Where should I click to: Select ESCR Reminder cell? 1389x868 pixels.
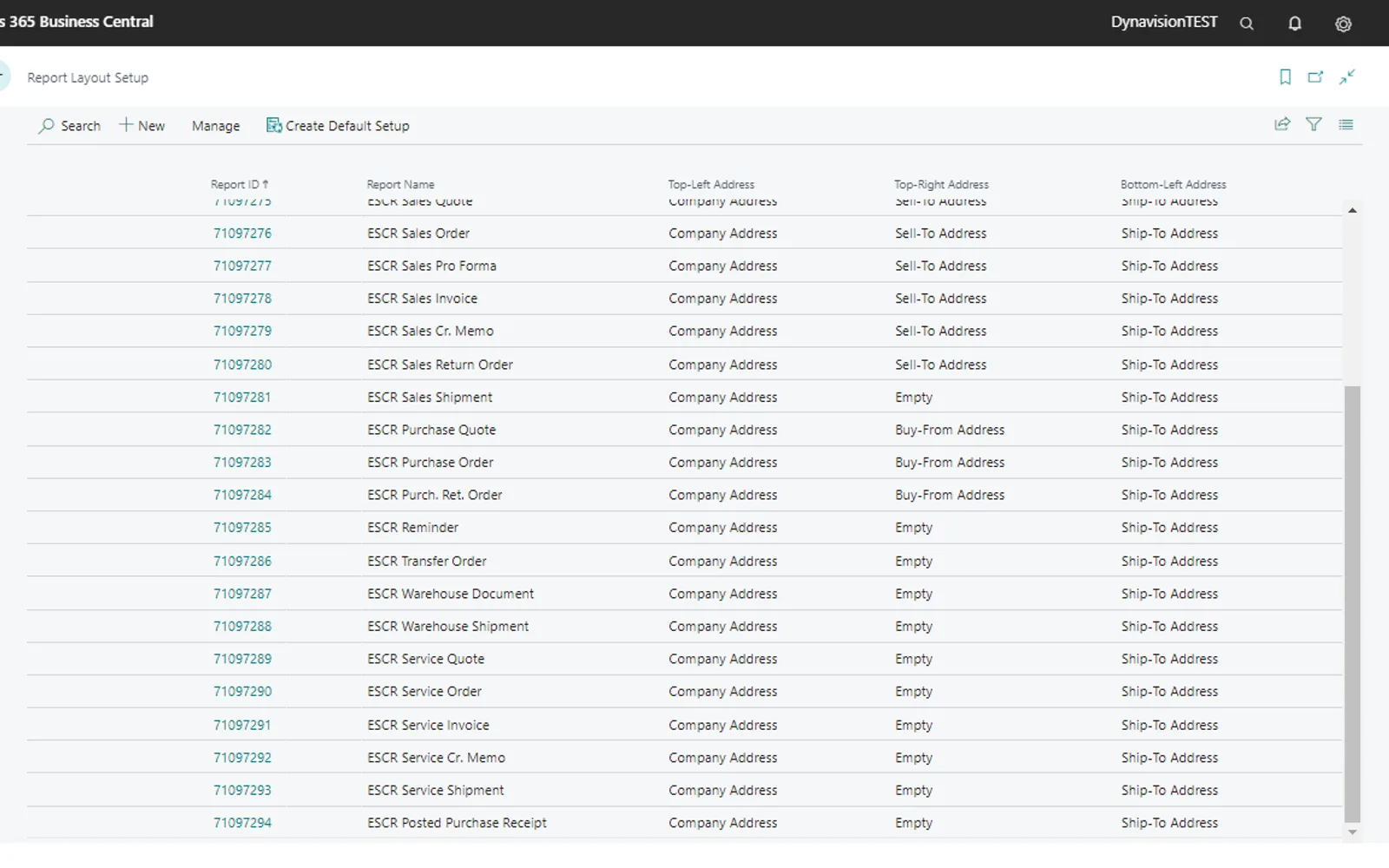tap(412, 528)
